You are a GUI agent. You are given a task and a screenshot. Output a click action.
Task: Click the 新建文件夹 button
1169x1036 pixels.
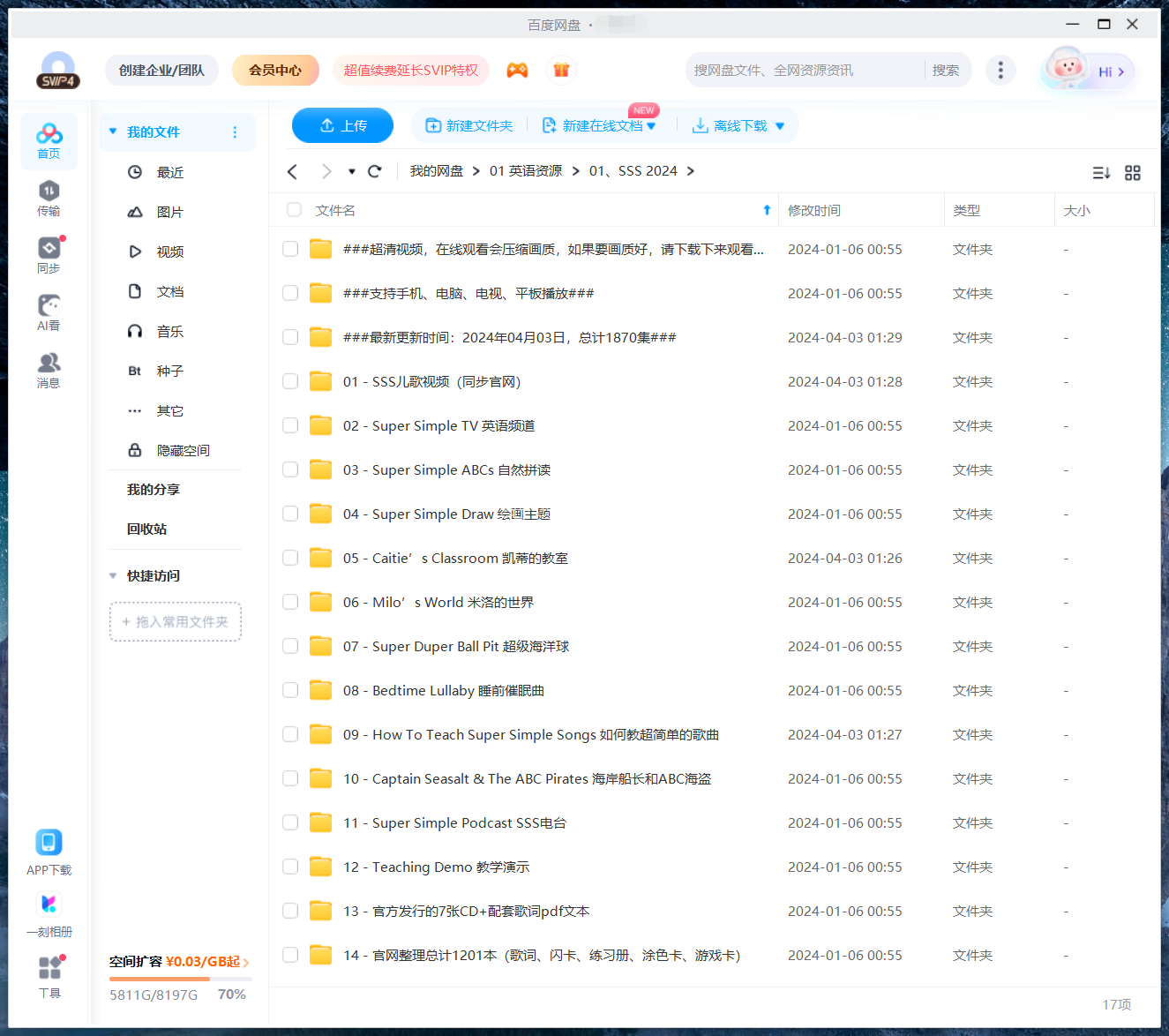click(x=469, y=126)
